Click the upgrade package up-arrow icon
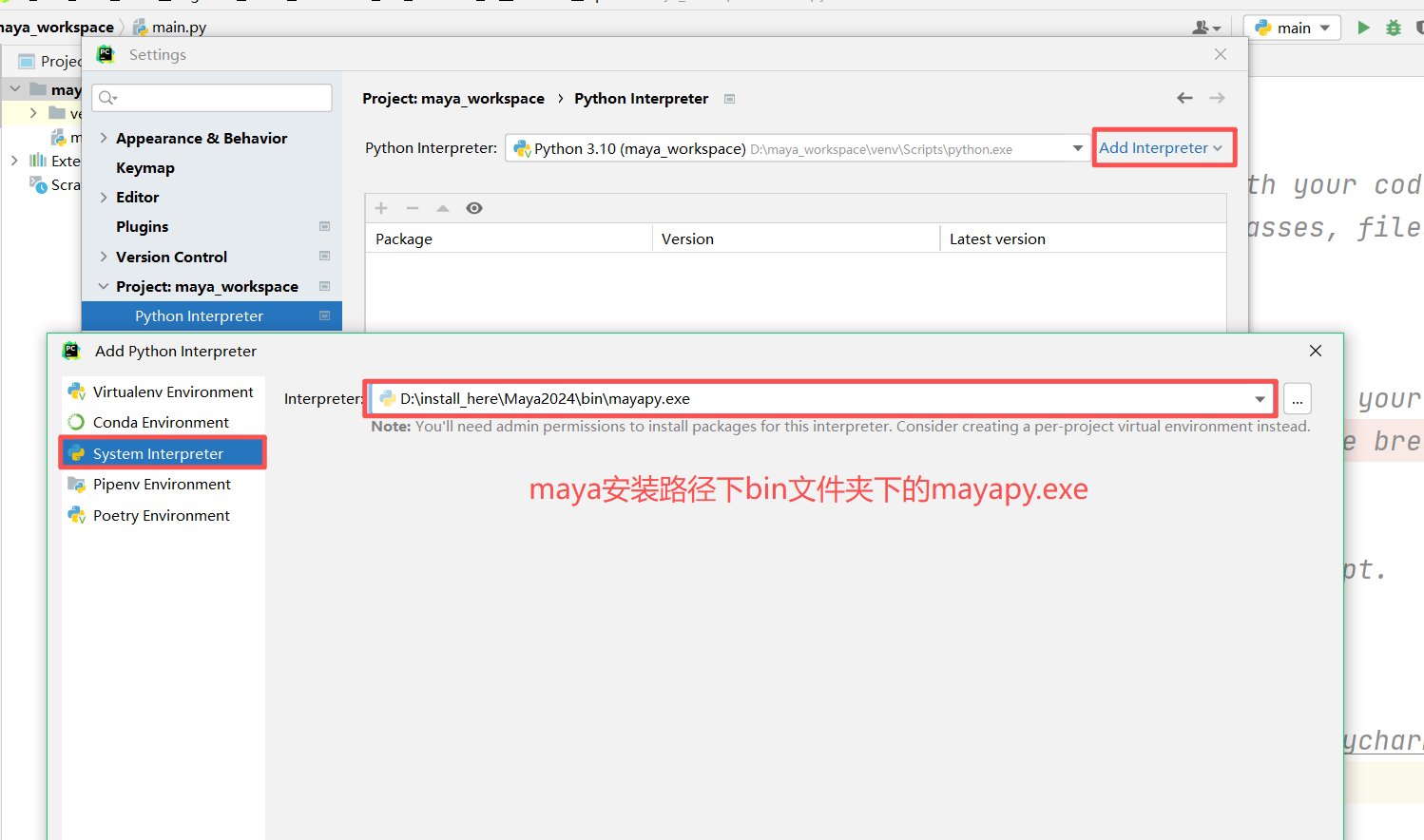 click(x=443, y=208)
